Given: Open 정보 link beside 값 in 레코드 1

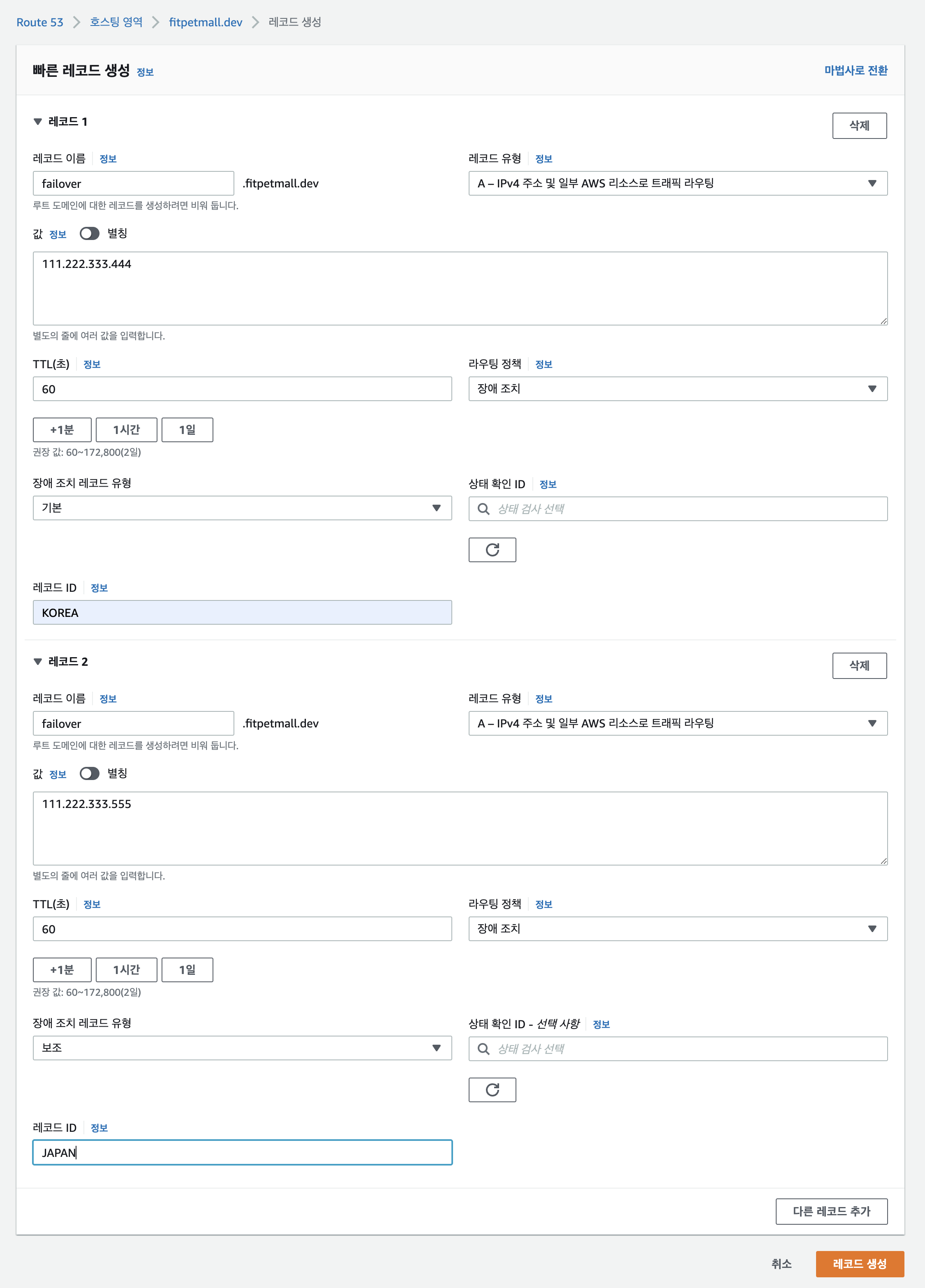Looking at the screenshot, I should (x=58, y=235).
